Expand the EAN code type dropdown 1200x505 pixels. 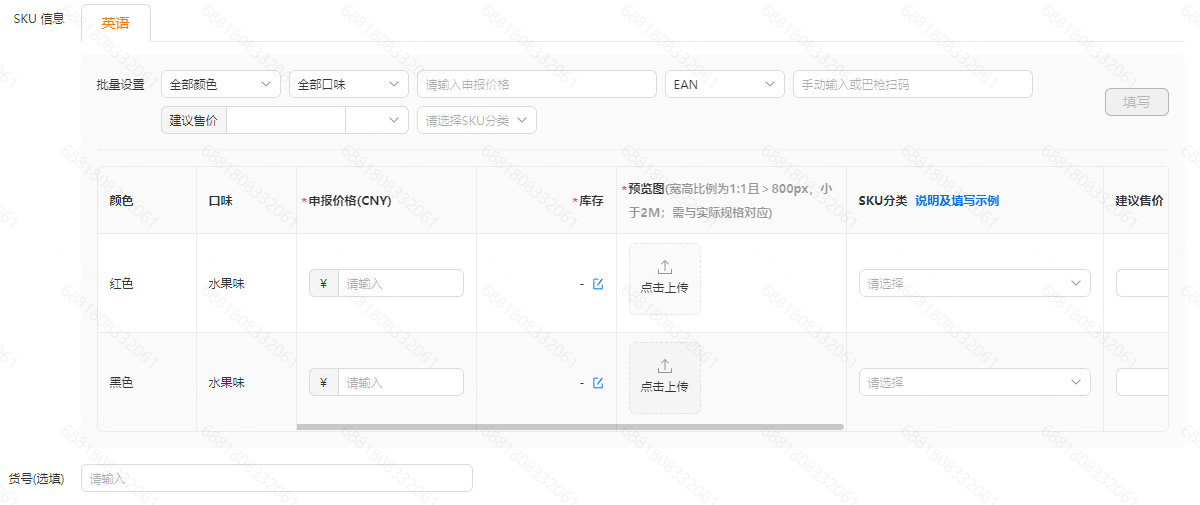(724, 85)
